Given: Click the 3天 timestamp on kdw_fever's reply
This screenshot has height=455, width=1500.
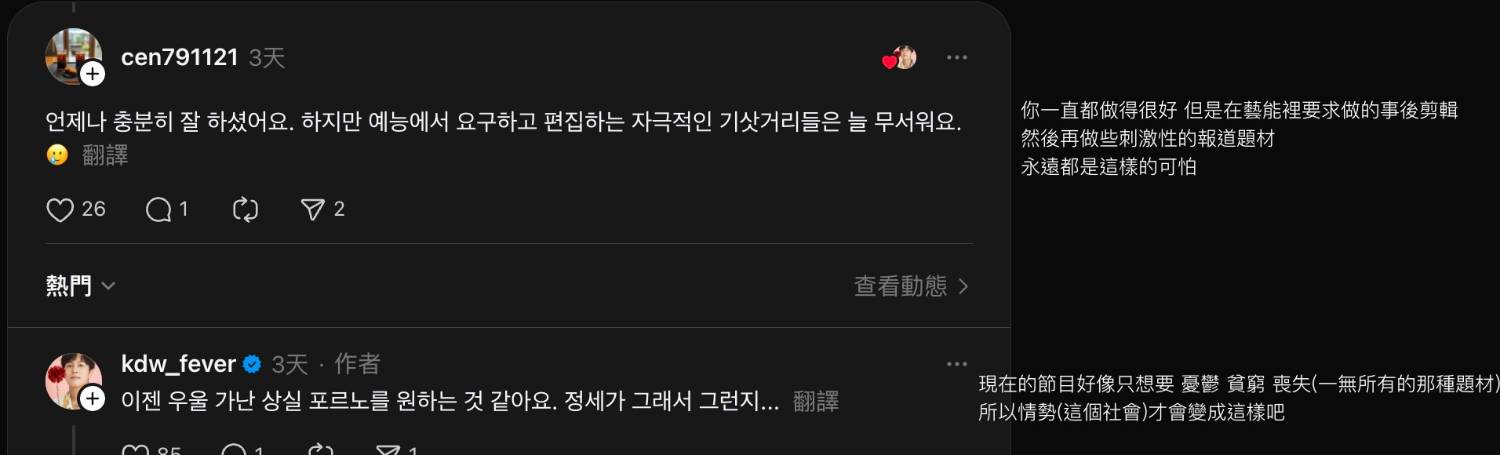Looking at the screenshot, I should (x=290, y=363).
